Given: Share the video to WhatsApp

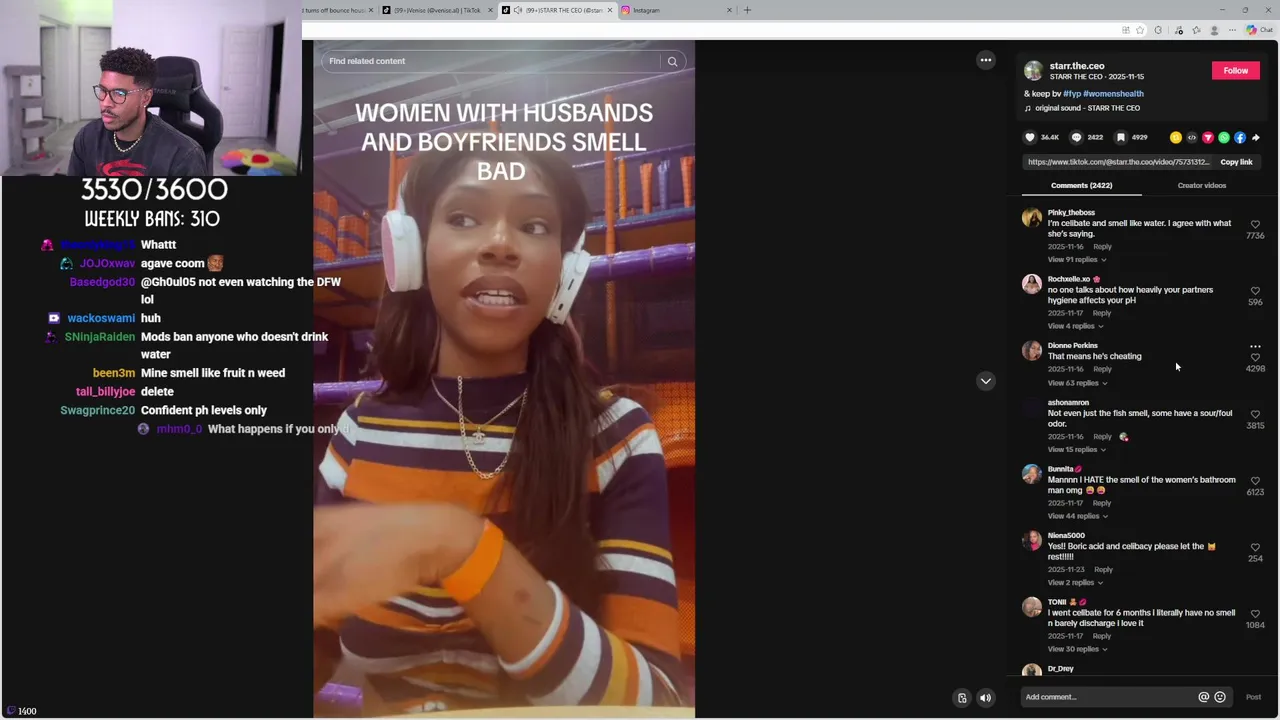Looking at the screenshot, I should pyautogui.click(x=1224, y=138).
